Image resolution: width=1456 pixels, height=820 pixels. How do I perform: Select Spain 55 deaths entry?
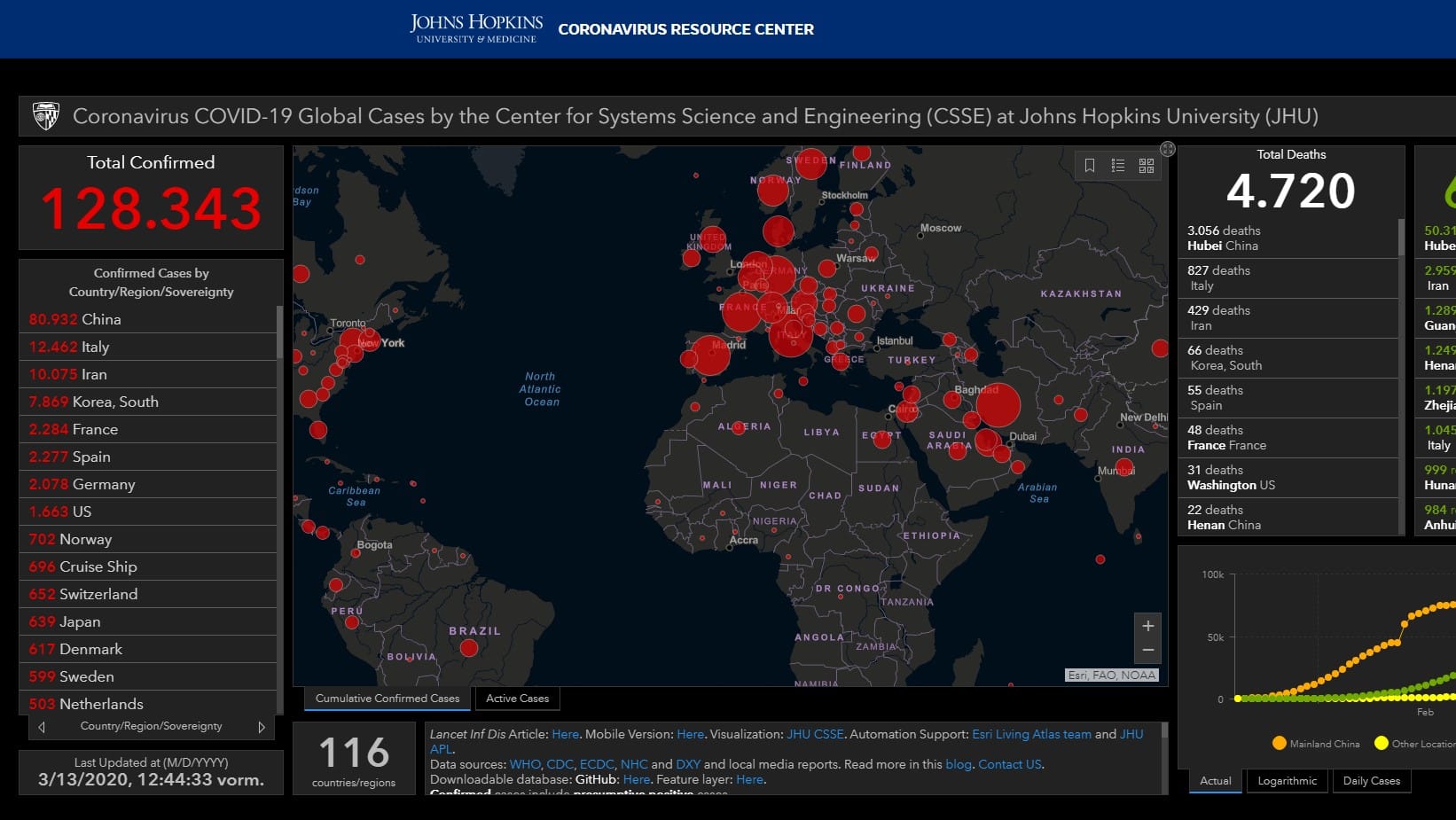pyautogui.click(x=1288, y=397)
